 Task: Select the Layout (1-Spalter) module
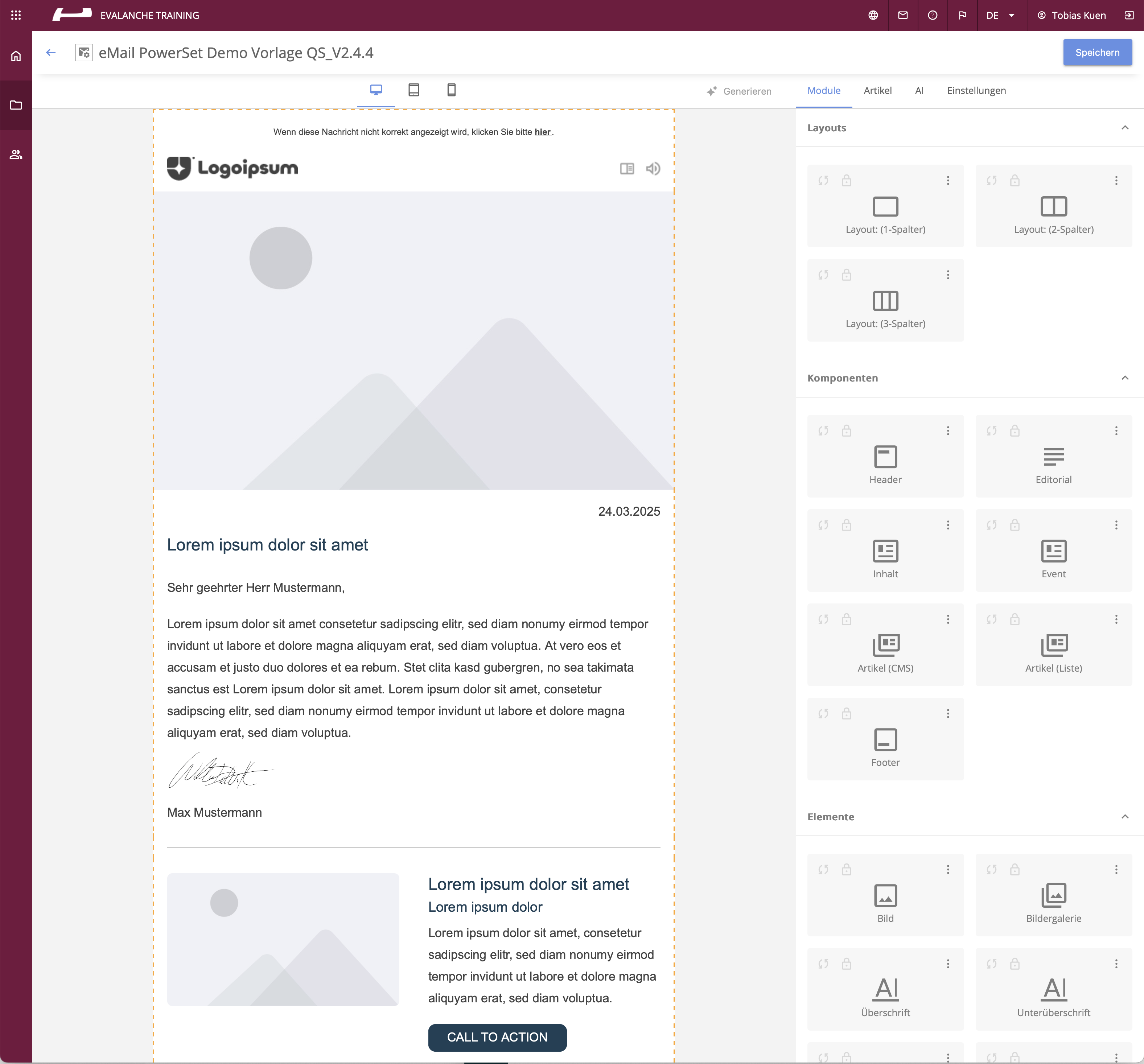(x=885, y=206)
